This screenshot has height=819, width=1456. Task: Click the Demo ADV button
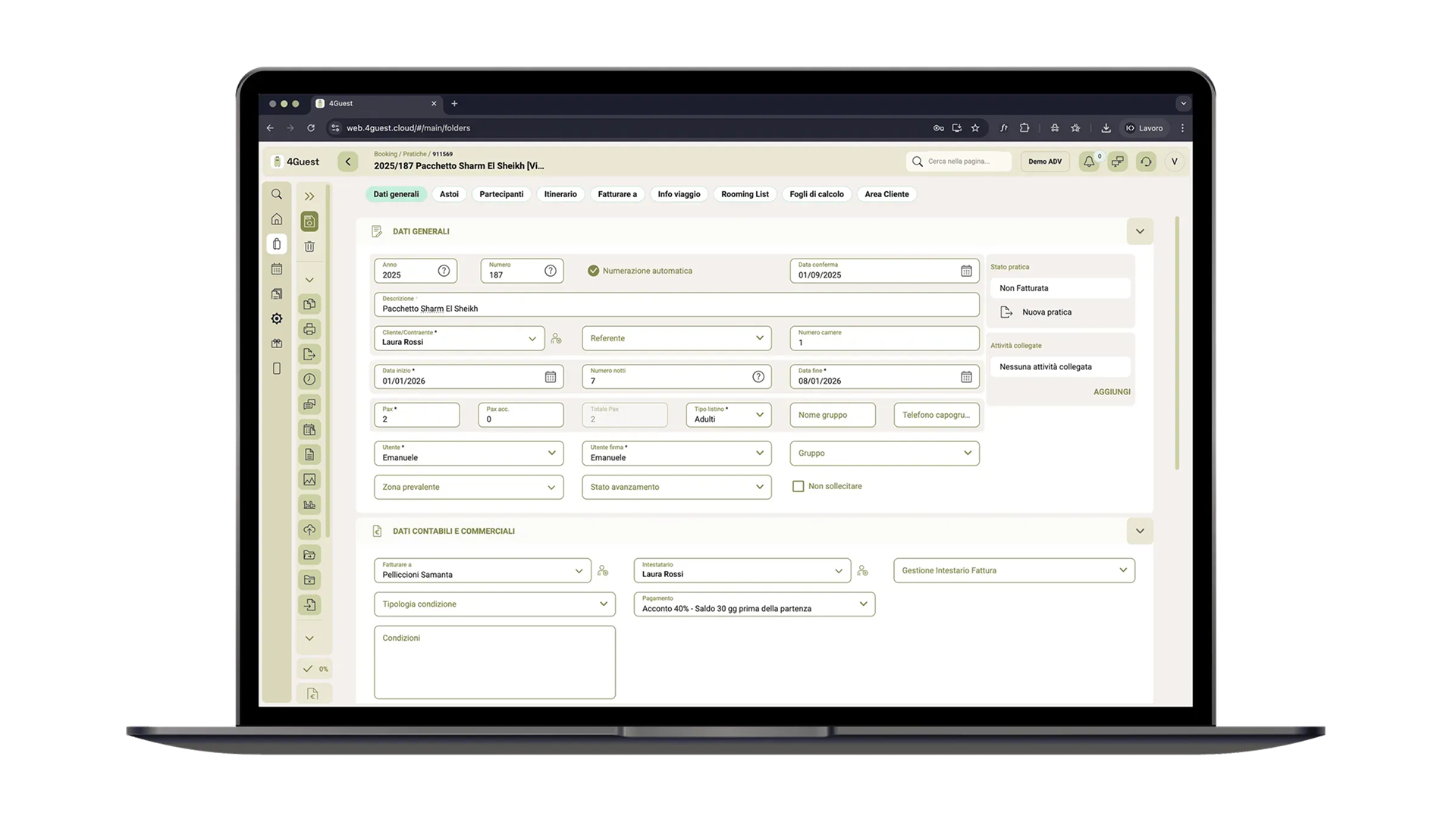click(1045, 162)
